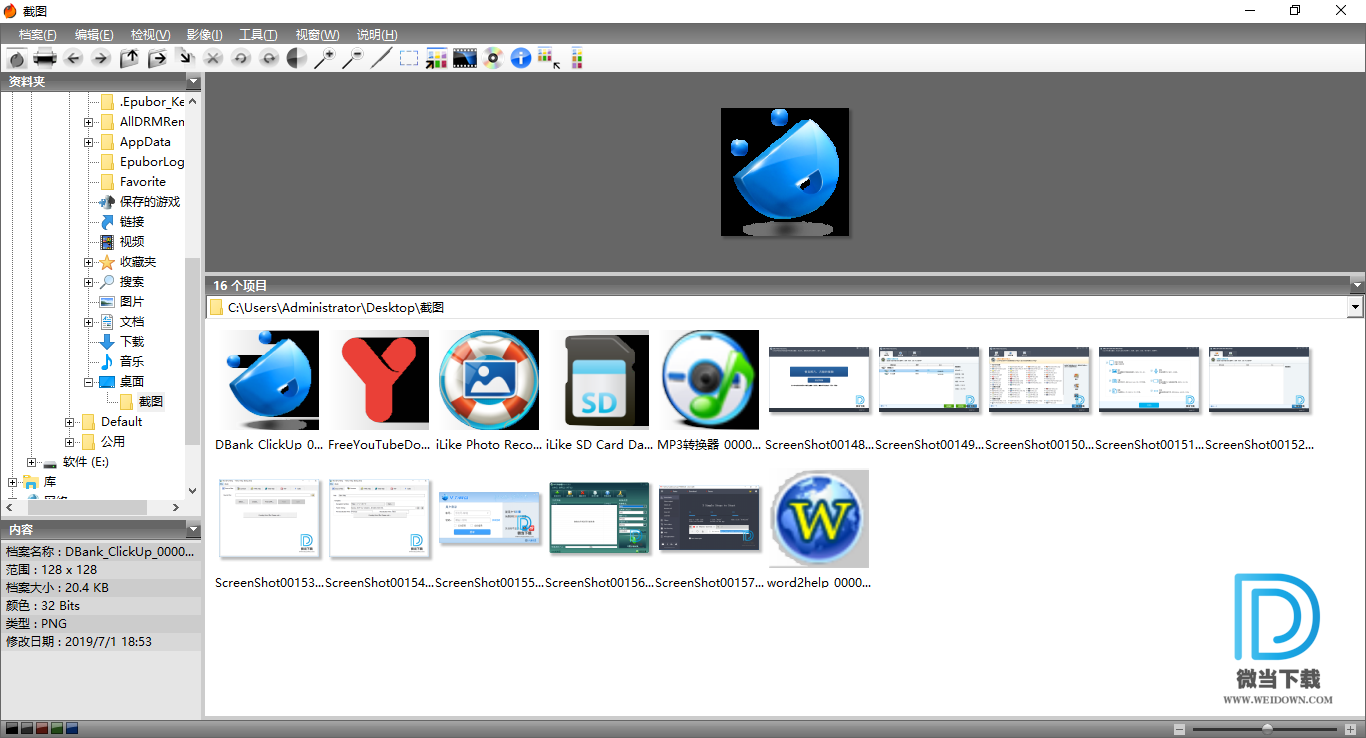Click the zoom out magnifier icon
This screenshot has width=1366, height=738.
[x=353, y=58]
